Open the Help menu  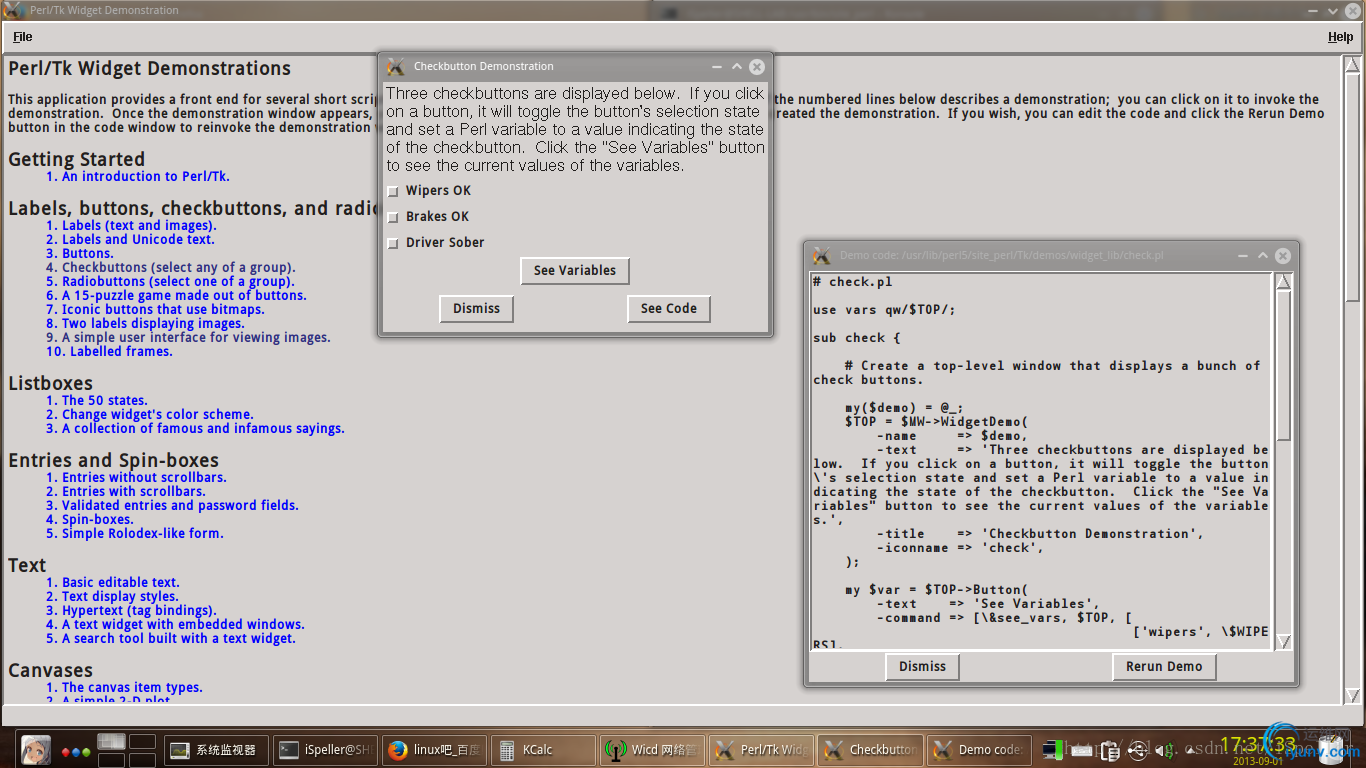coord(1340,37)
